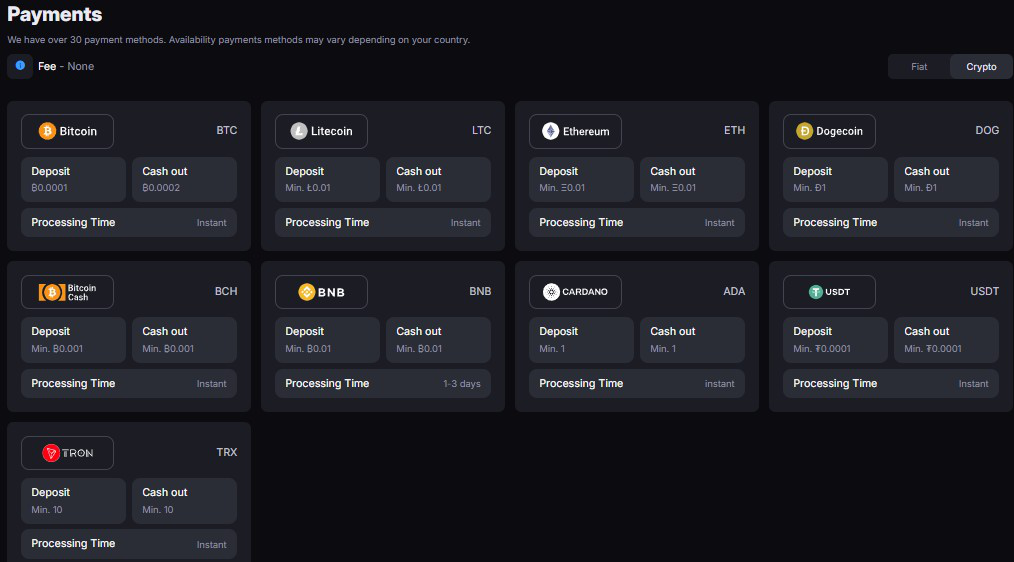
Task: Open Bitcoin Deposit box
Action: [73, 179]
